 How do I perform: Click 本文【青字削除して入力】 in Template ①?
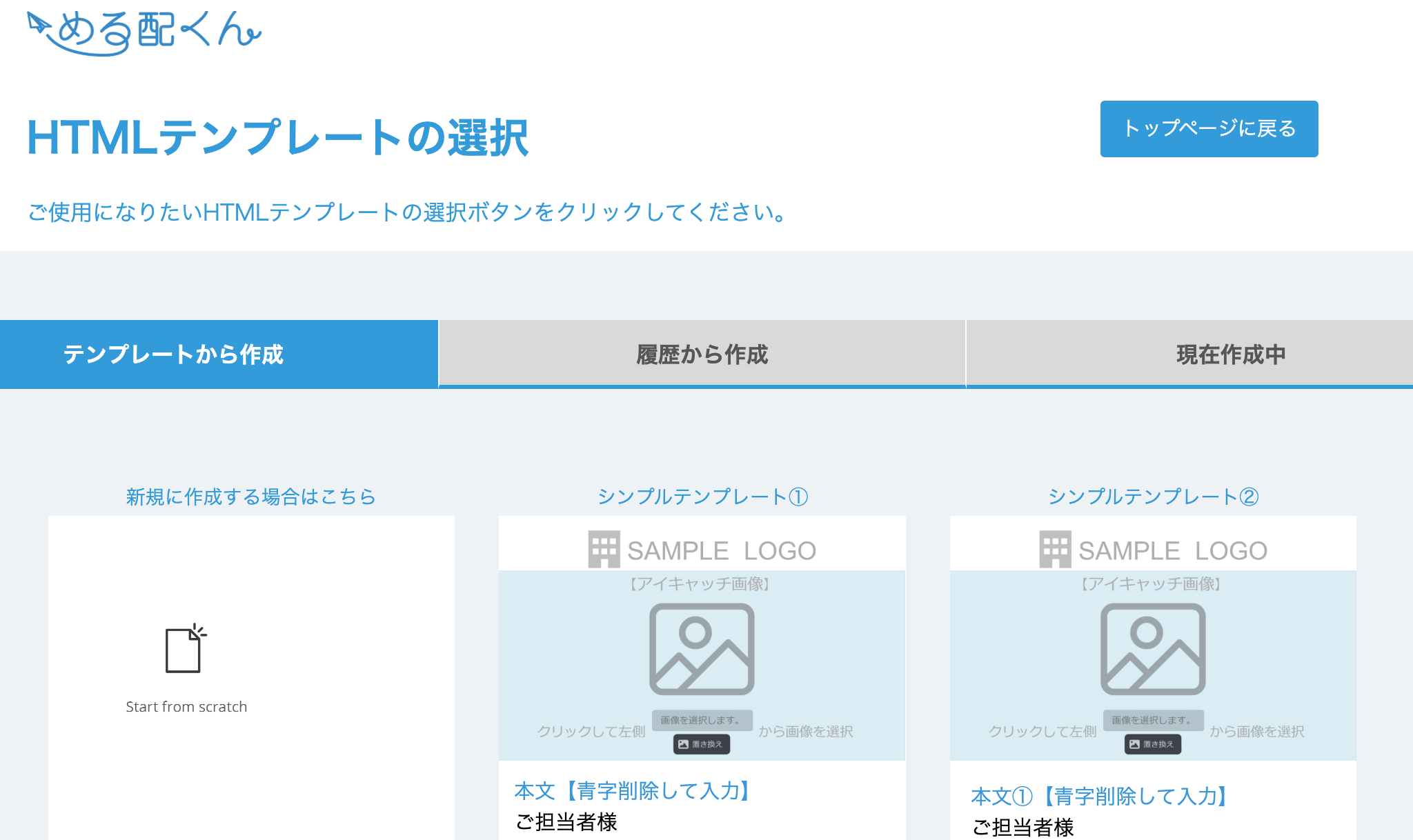(x=633, y=791)
